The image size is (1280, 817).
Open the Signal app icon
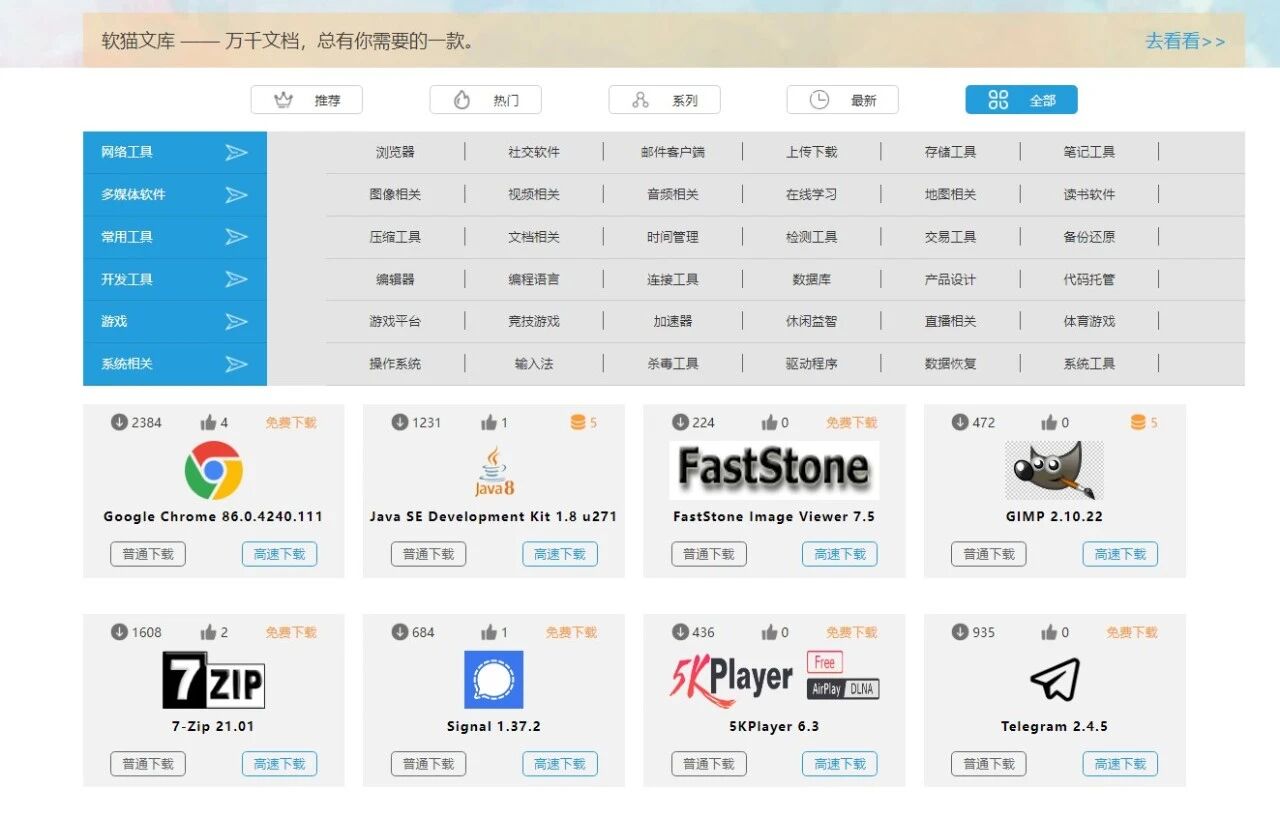(493, 679)
